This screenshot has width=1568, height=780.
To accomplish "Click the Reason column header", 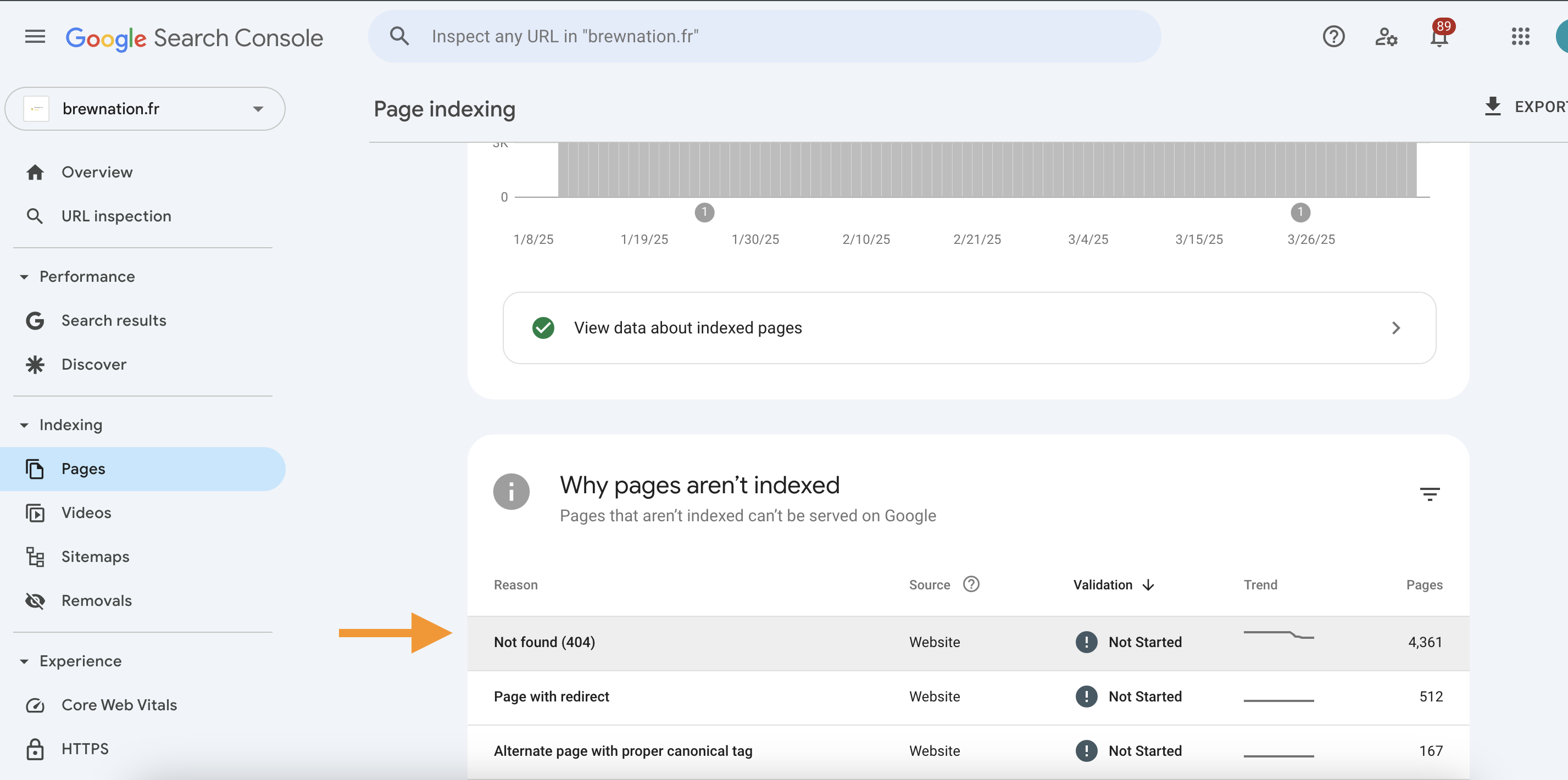I will tap(515, 584).
